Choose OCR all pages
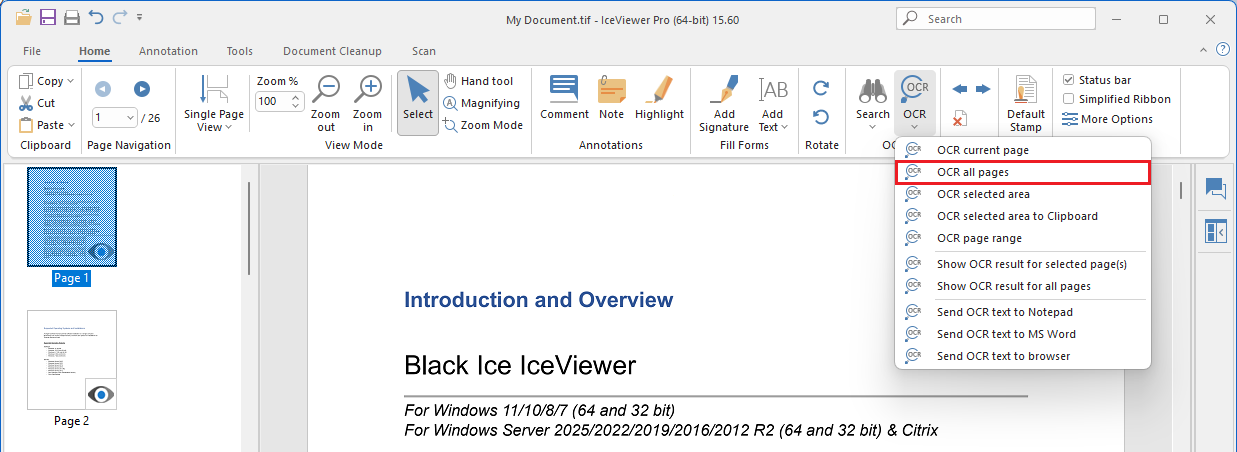Screen dimensions: 1237x452 click(x=1023, y=172)
